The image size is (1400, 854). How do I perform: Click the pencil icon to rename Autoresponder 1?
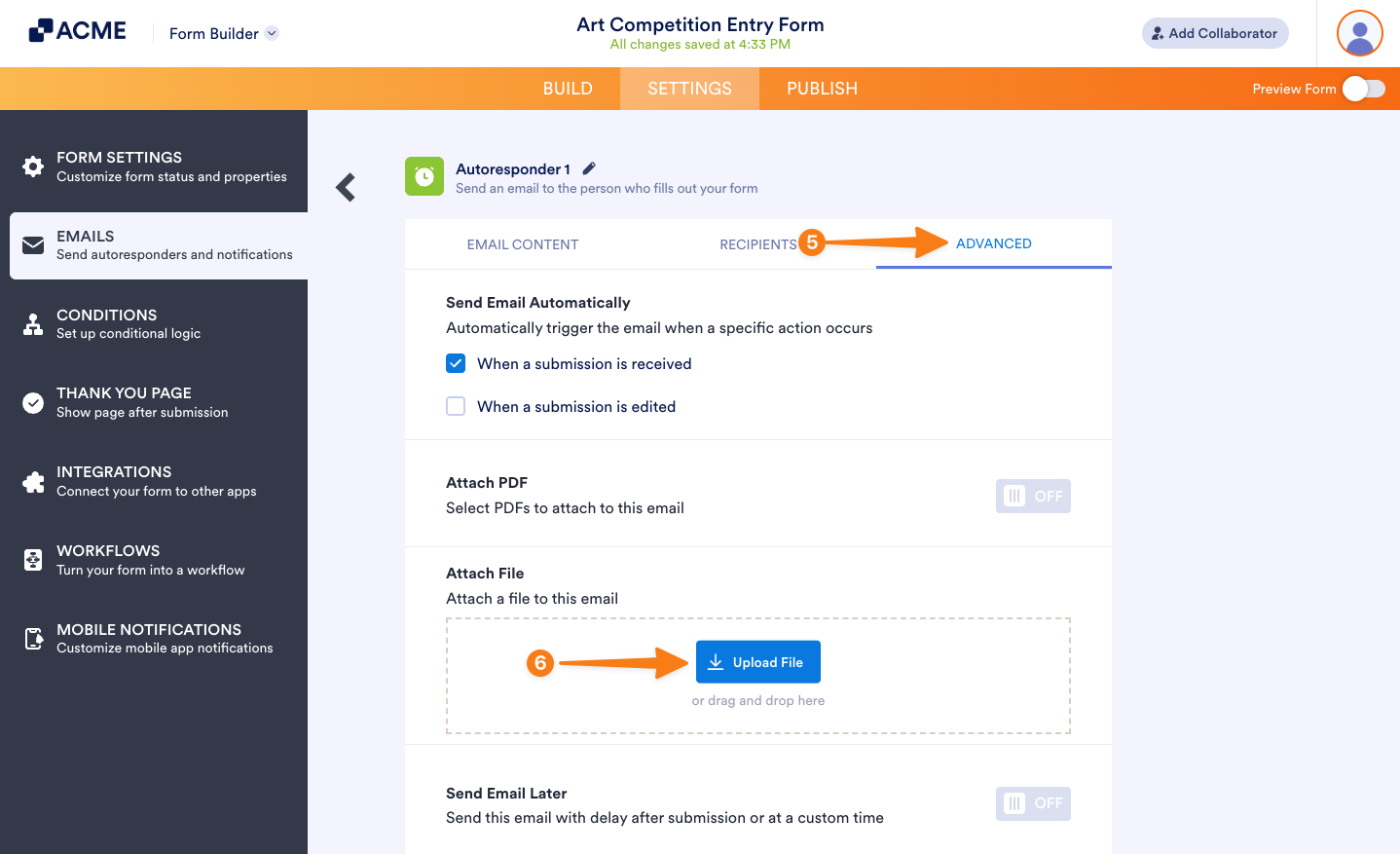tap(588, 167)
